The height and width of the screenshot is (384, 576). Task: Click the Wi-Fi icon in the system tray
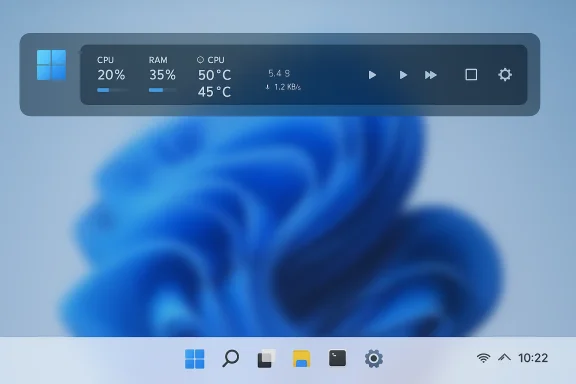tap(483, 358)
